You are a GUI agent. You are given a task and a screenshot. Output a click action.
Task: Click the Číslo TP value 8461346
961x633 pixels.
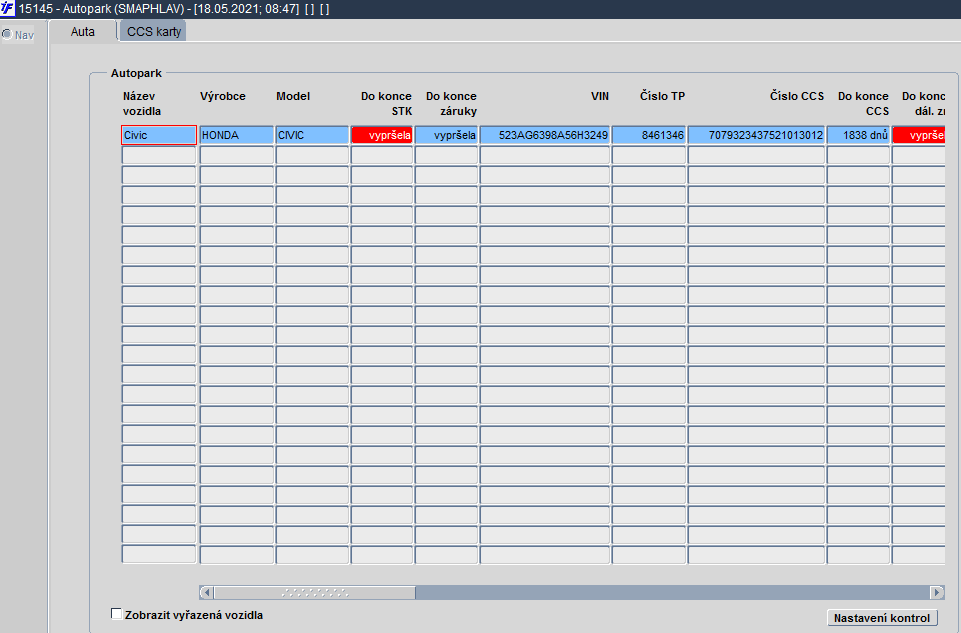[x=648, y=135]
